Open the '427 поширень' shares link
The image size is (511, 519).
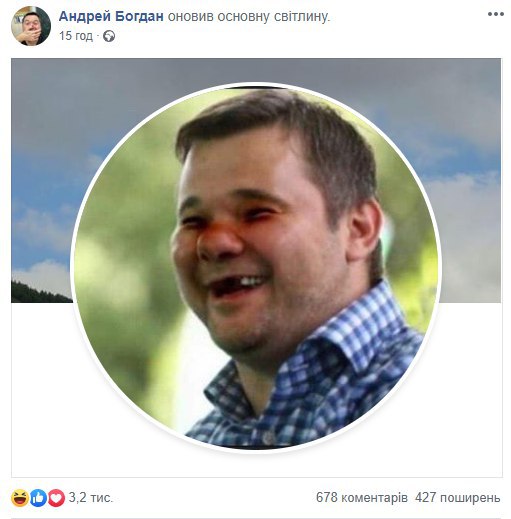(457, 498)
